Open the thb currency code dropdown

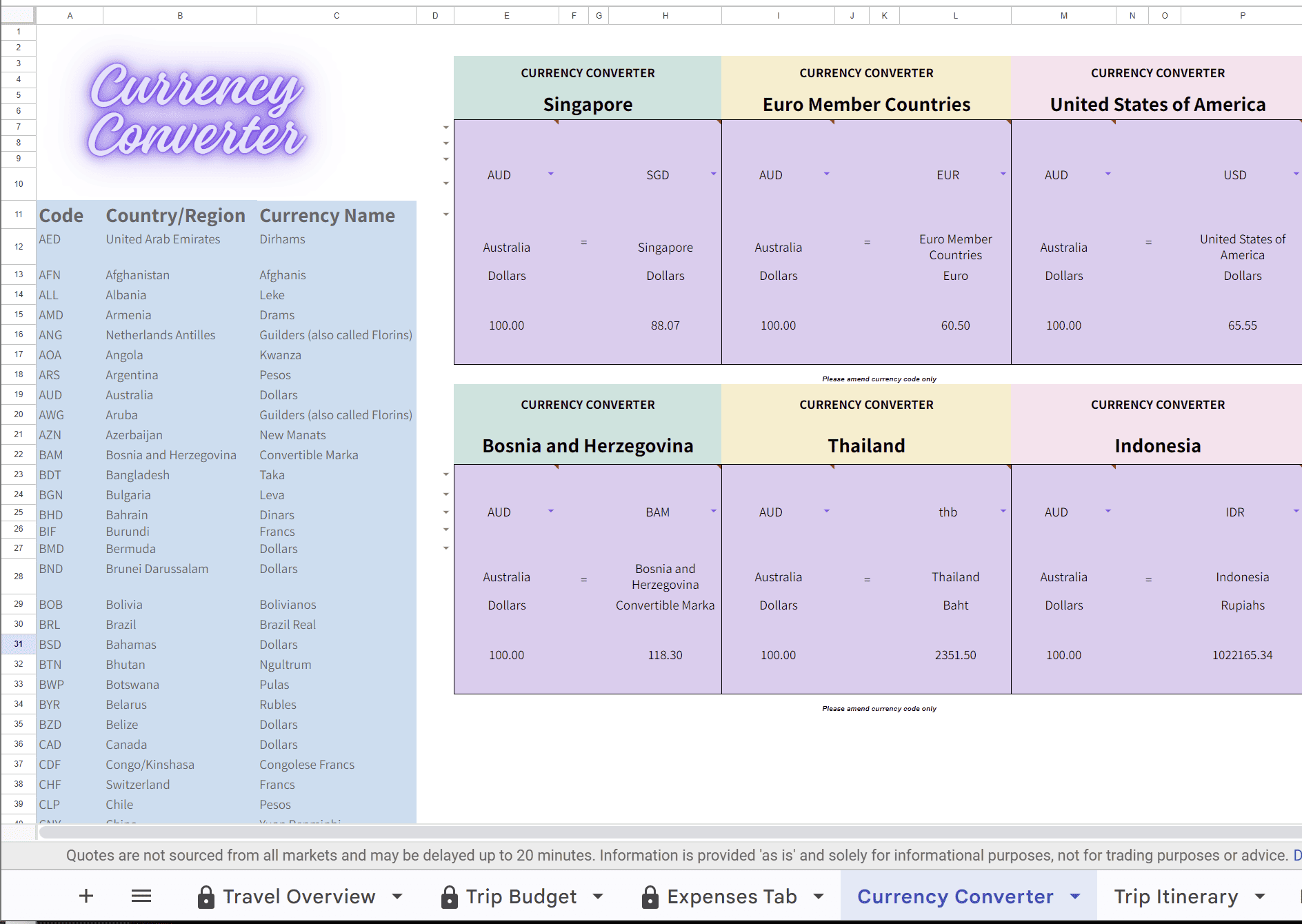tap(1003, 511)
